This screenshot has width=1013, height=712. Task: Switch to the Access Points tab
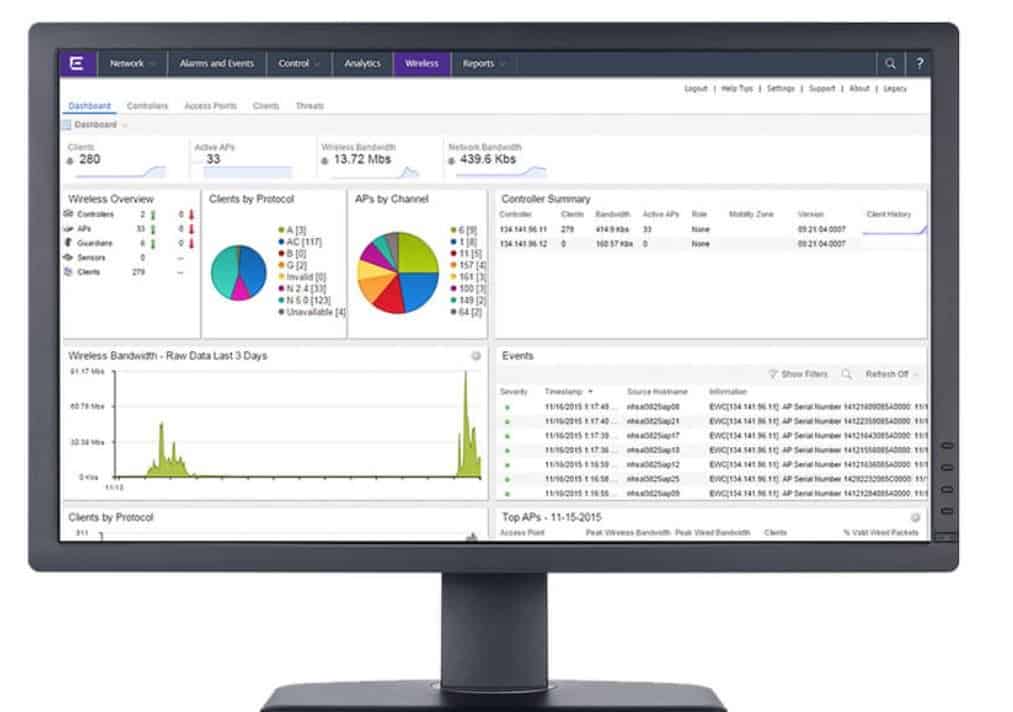pyautogui.click(x=211, y=104)
